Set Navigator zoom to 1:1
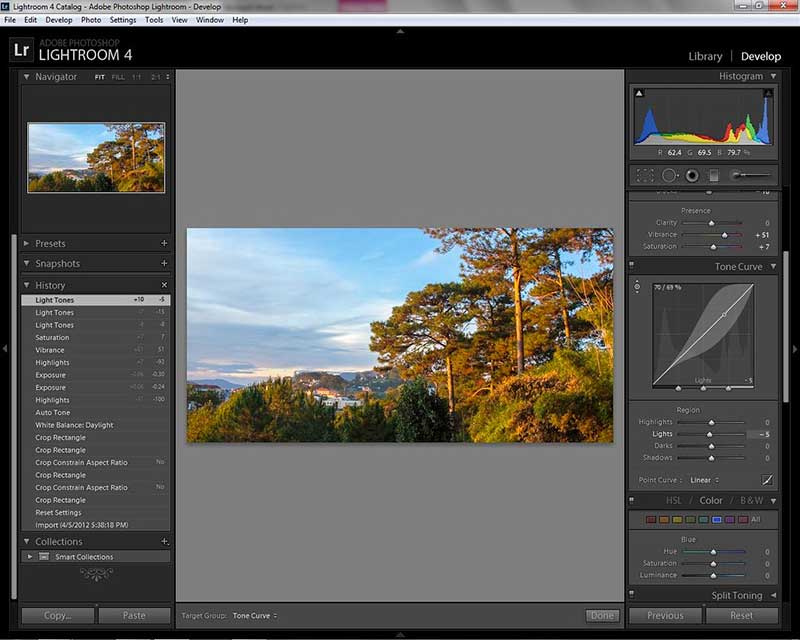 coord(137,77)
